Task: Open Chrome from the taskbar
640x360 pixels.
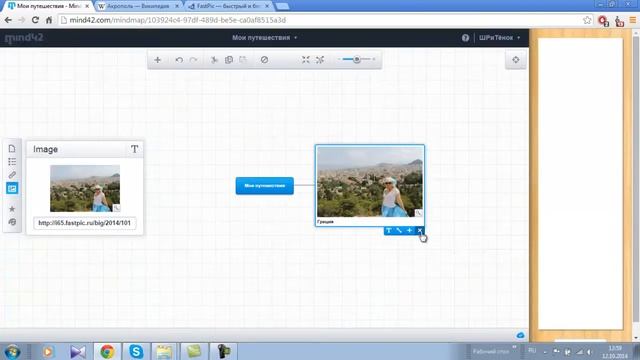Action: tap(107, 351)
